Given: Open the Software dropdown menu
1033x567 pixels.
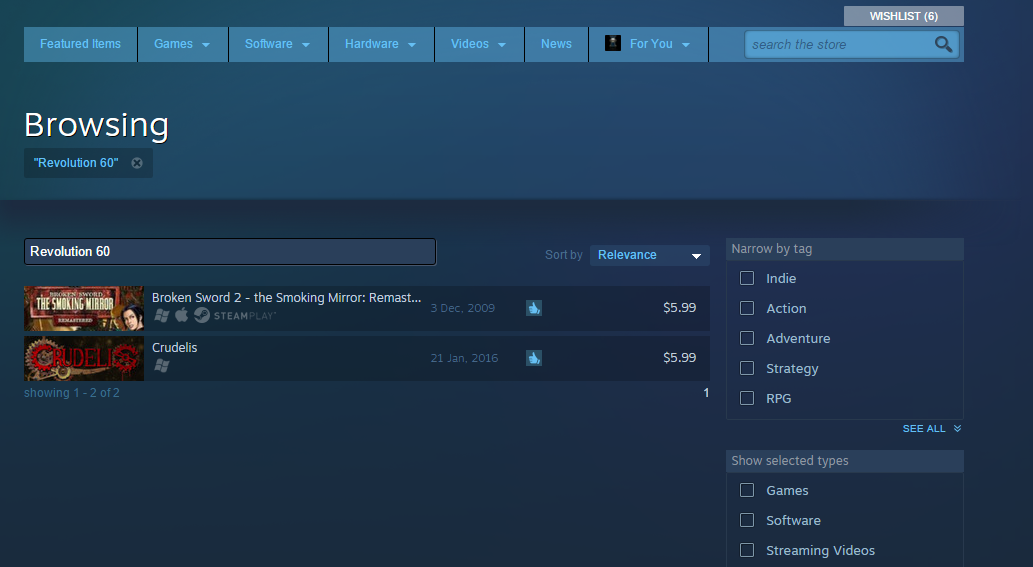Looking at the screenshot, I should tap(278, 44).
